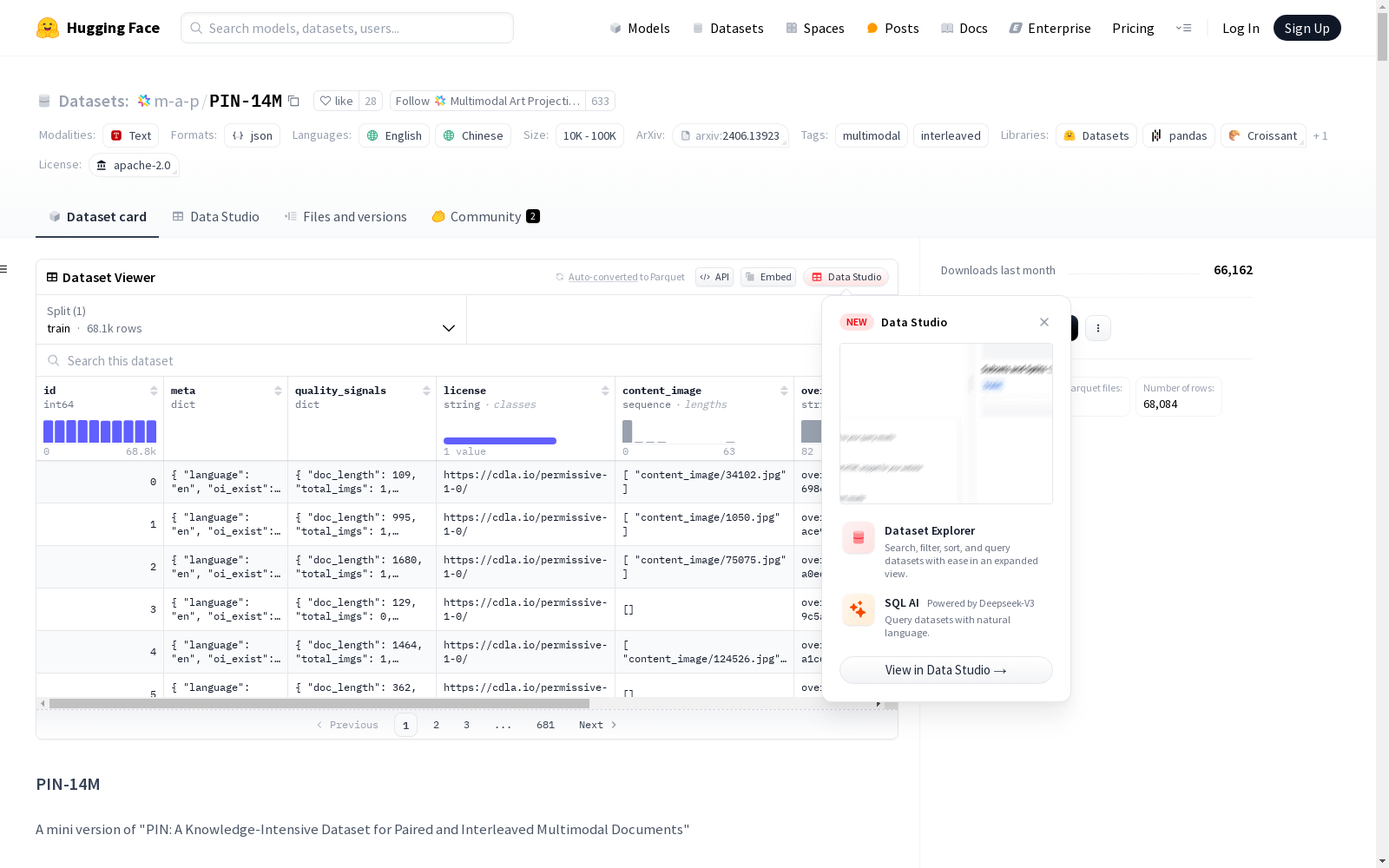1389x868 pixels.
Task: Go to page 3 of the table
Action: click(x=466, y=725)
